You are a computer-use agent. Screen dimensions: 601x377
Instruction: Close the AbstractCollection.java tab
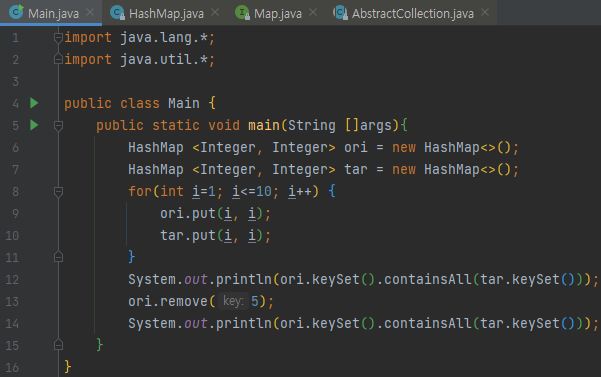coord(485,12)
